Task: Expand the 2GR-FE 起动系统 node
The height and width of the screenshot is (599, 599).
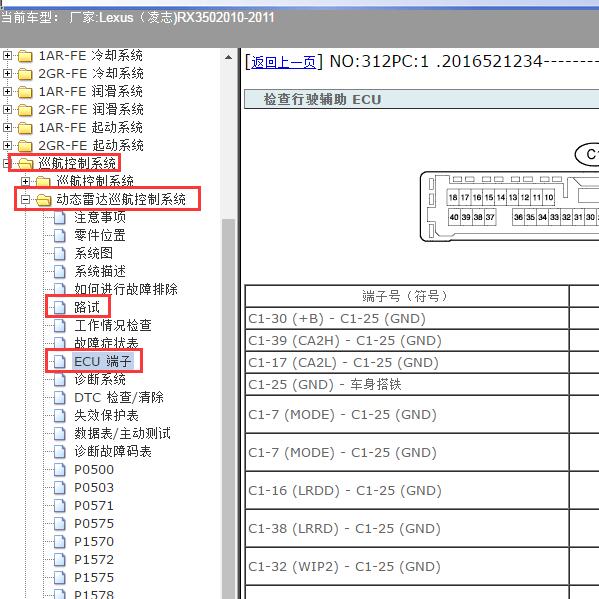Action: click(x=7, y=145)
